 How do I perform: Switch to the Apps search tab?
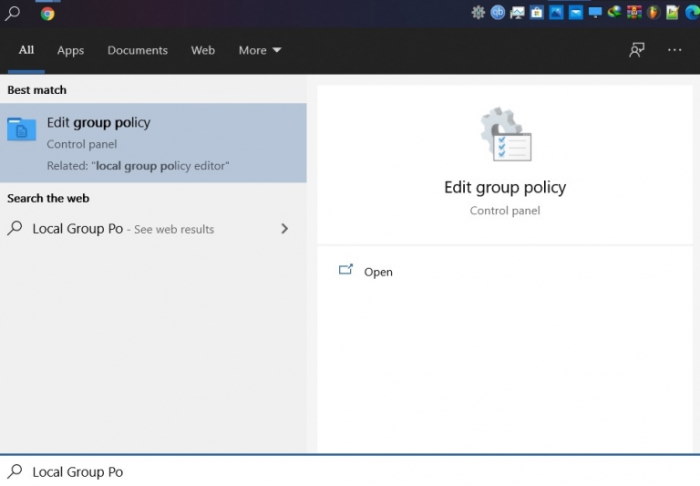pos(71,50)
